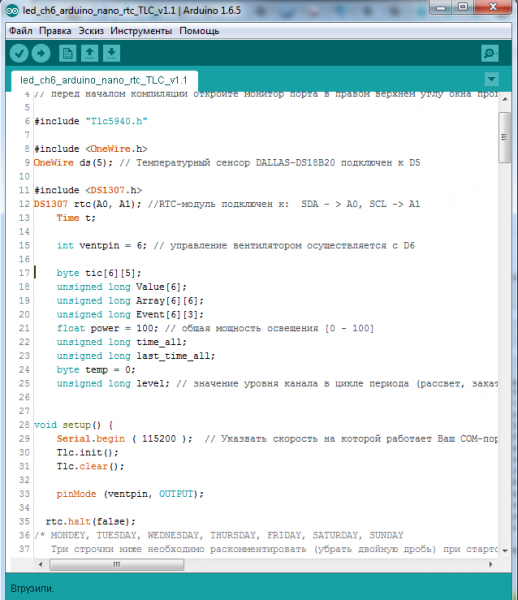Click 'pinMode (ventpin, OUTPUT);' line
518x600 pixels.
click(x=130, y=493)
